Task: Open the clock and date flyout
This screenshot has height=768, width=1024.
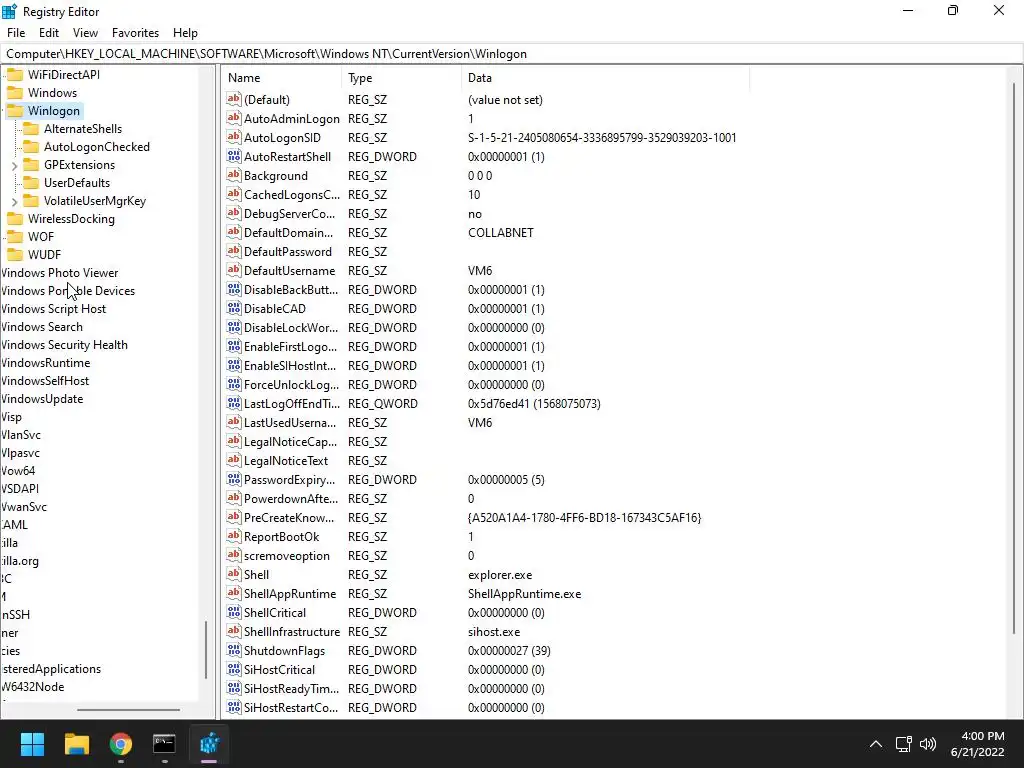Action: coord(978,744)
